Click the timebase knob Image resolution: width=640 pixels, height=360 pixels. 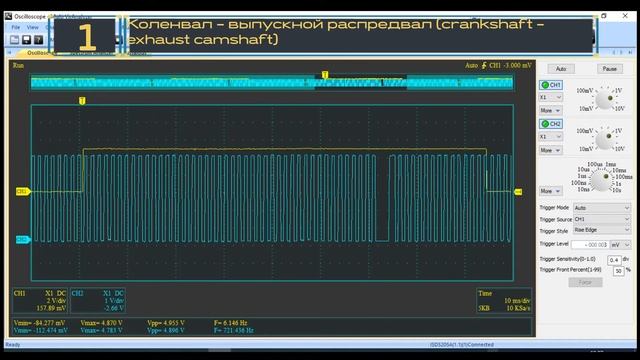point(601,181)
